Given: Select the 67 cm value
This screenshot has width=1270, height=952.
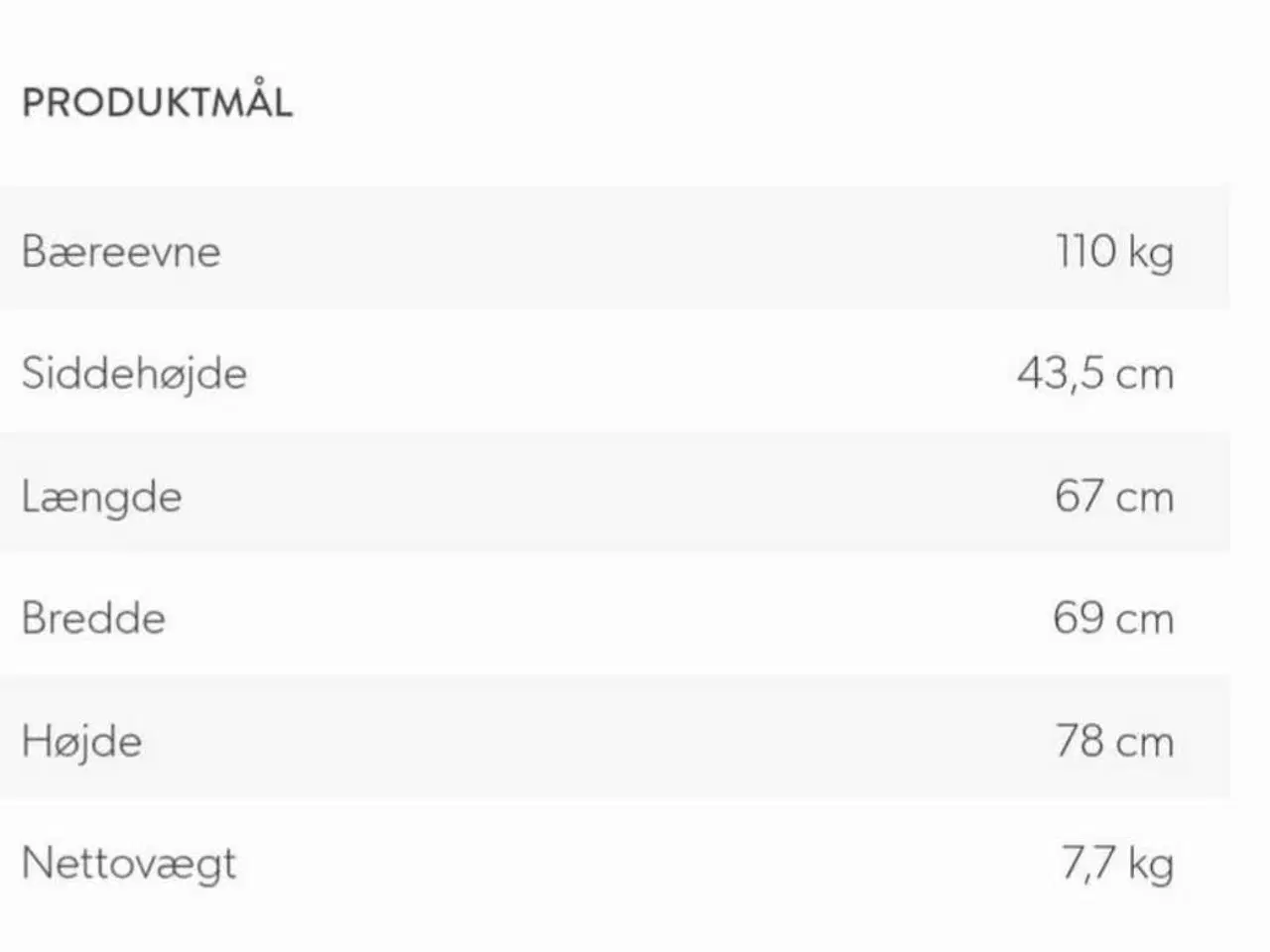Looking at the screenshot, I should [x=1114, y=496].
